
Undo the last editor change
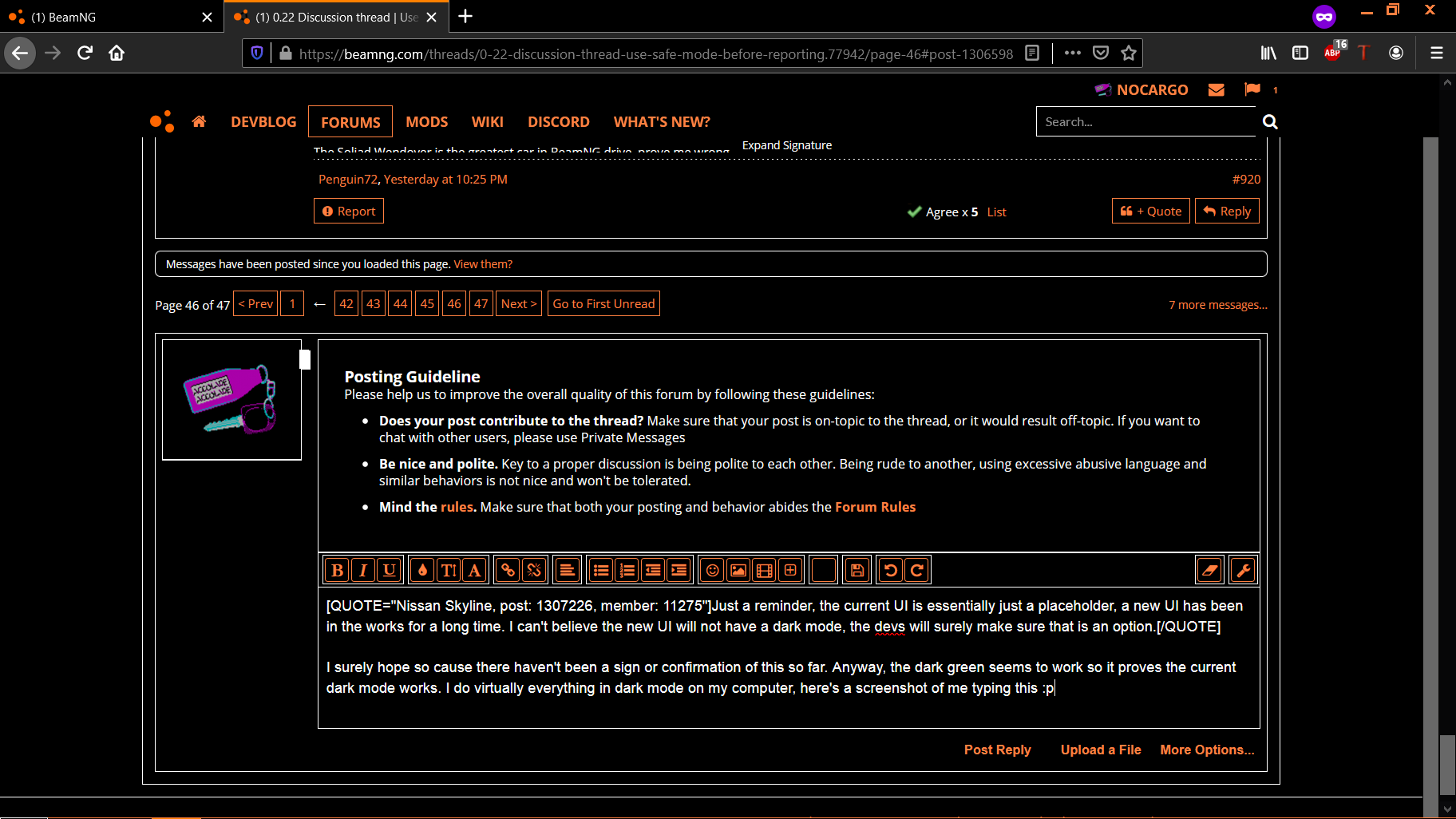click(x=891, y=570)
